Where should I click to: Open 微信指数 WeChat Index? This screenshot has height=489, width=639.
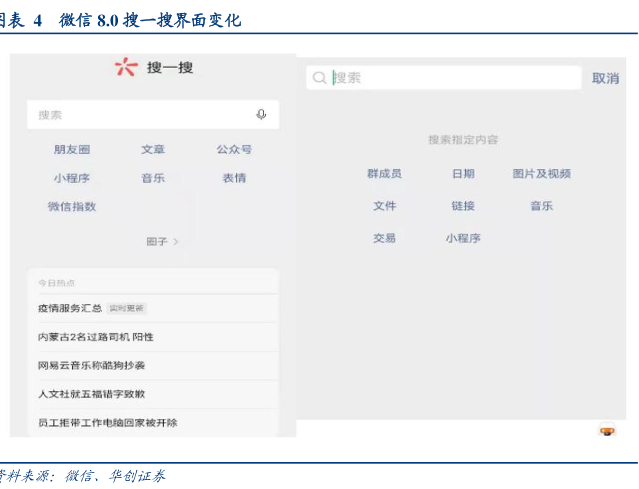(72, 206)
